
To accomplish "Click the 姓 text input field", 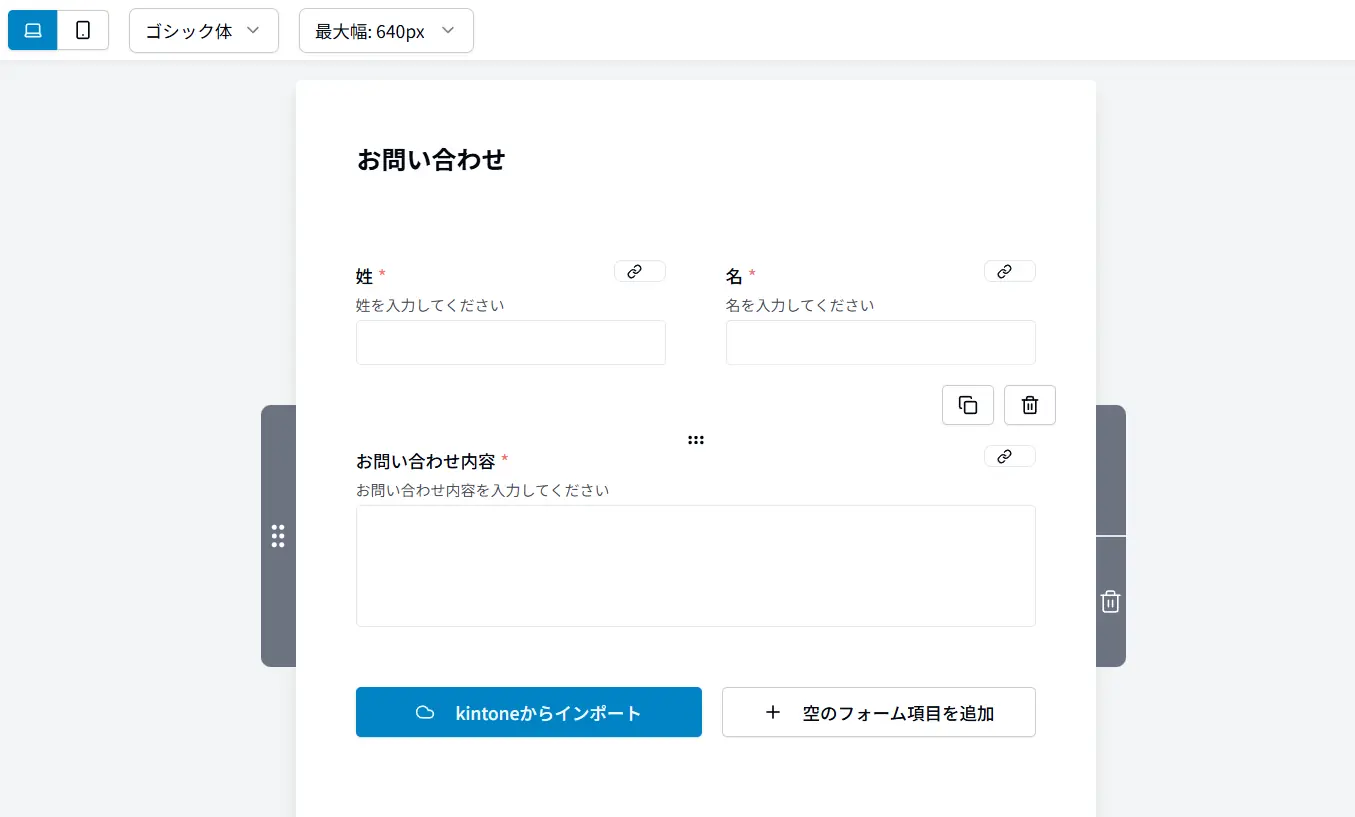I will [x=510, y=342].
